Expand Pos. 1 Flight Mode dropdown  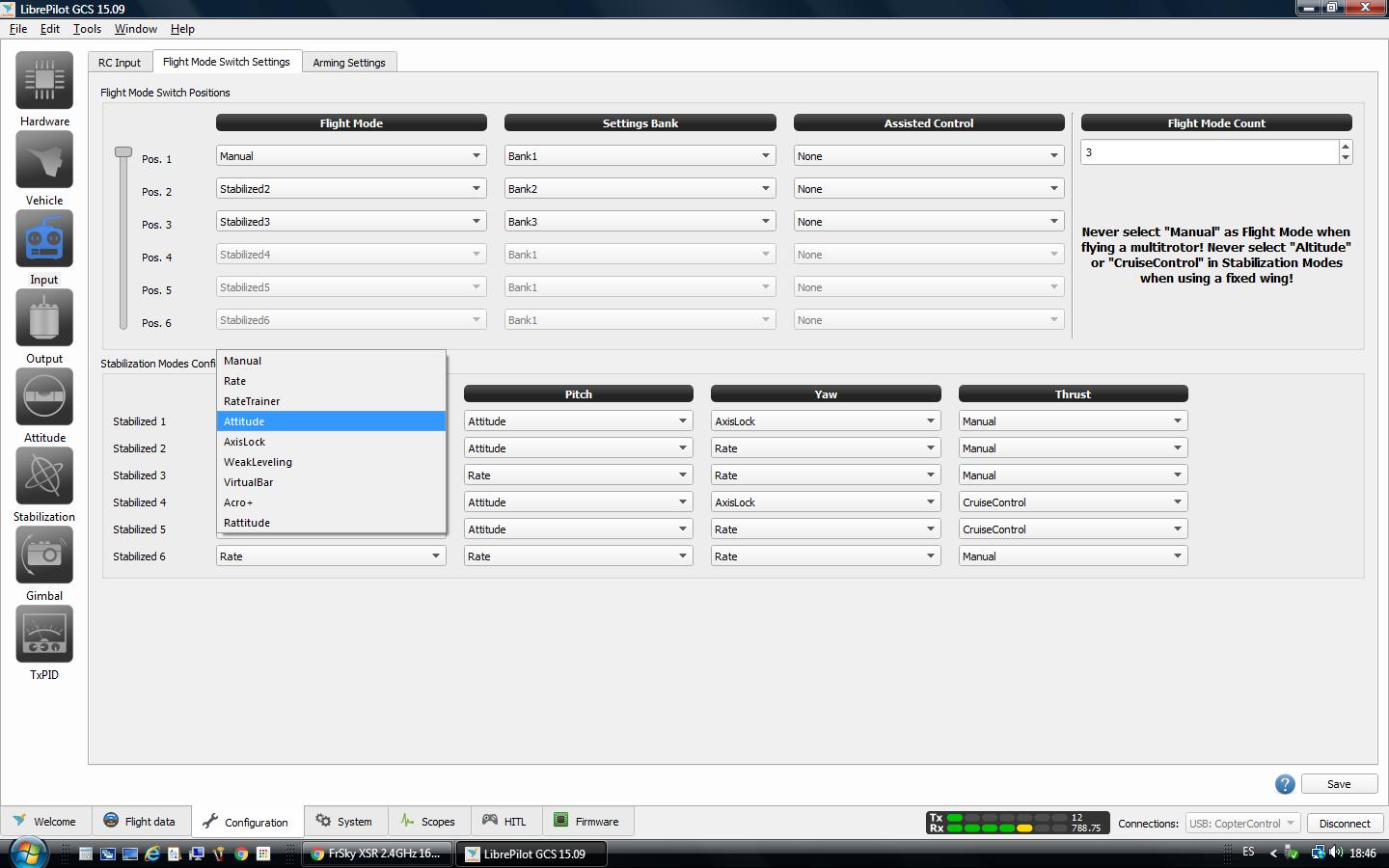coord(351,156)
